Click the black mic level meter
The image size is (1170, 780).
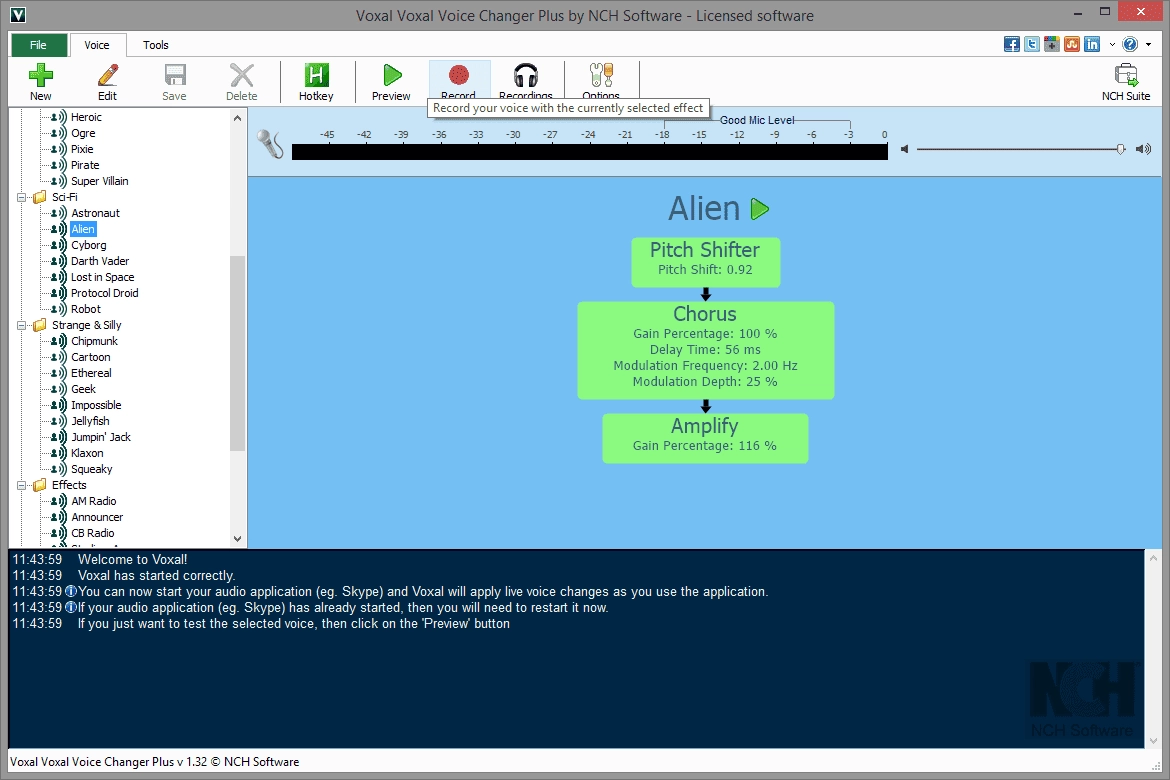point(589,152)
